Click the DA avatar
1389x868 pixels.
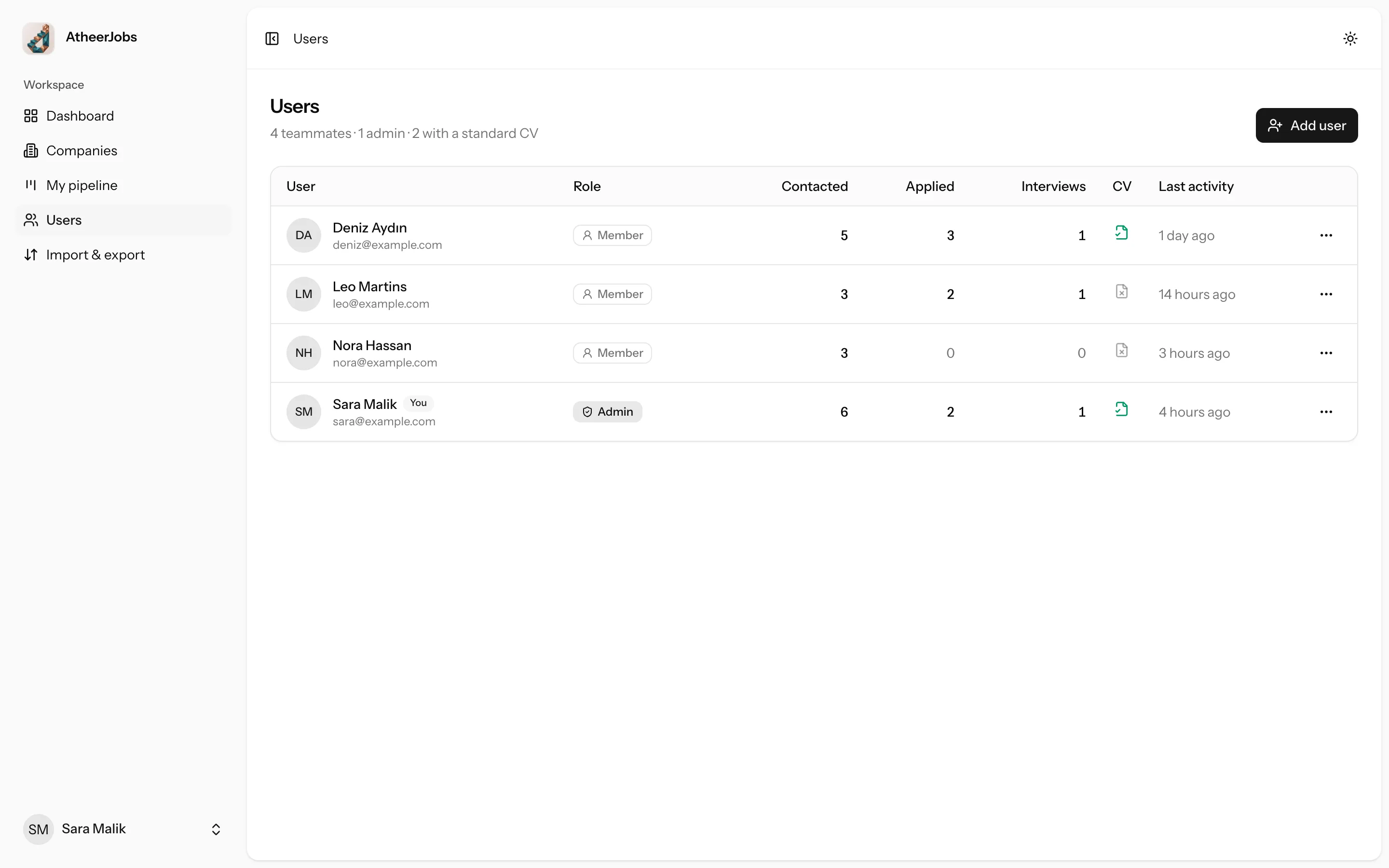coord(304,235)
